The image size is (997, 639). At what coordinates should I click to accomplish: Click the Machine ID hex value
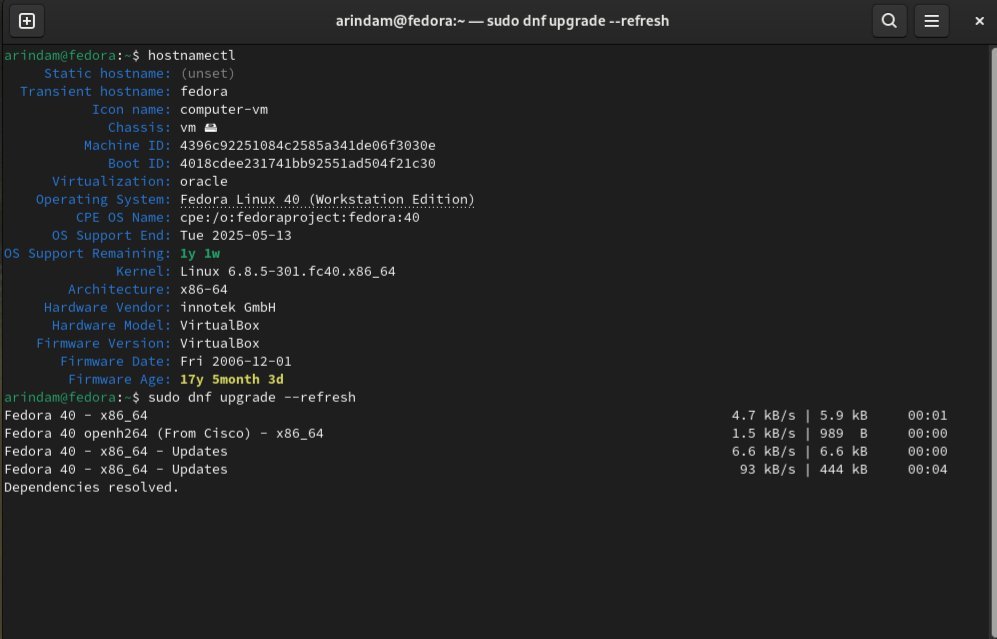(x=307, y=146)
